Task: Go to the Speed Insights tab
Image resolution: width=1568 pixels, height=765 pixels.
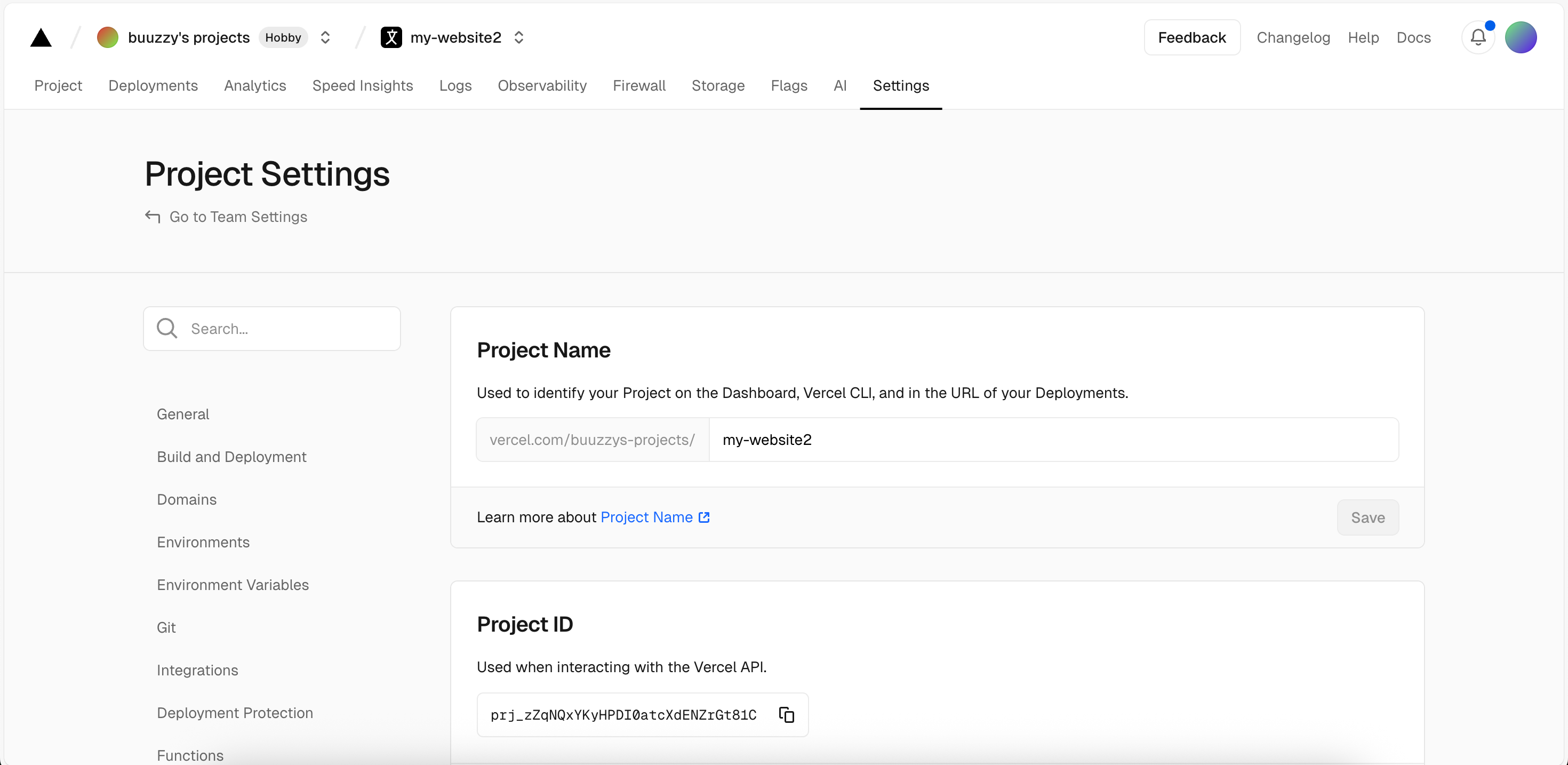Action: point(363,86)
